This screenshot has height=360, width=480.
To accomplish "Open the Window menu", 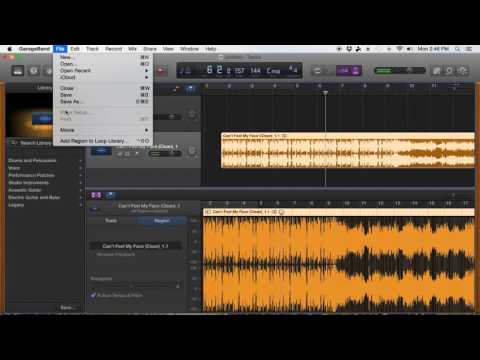I will (x=189, y=49).
